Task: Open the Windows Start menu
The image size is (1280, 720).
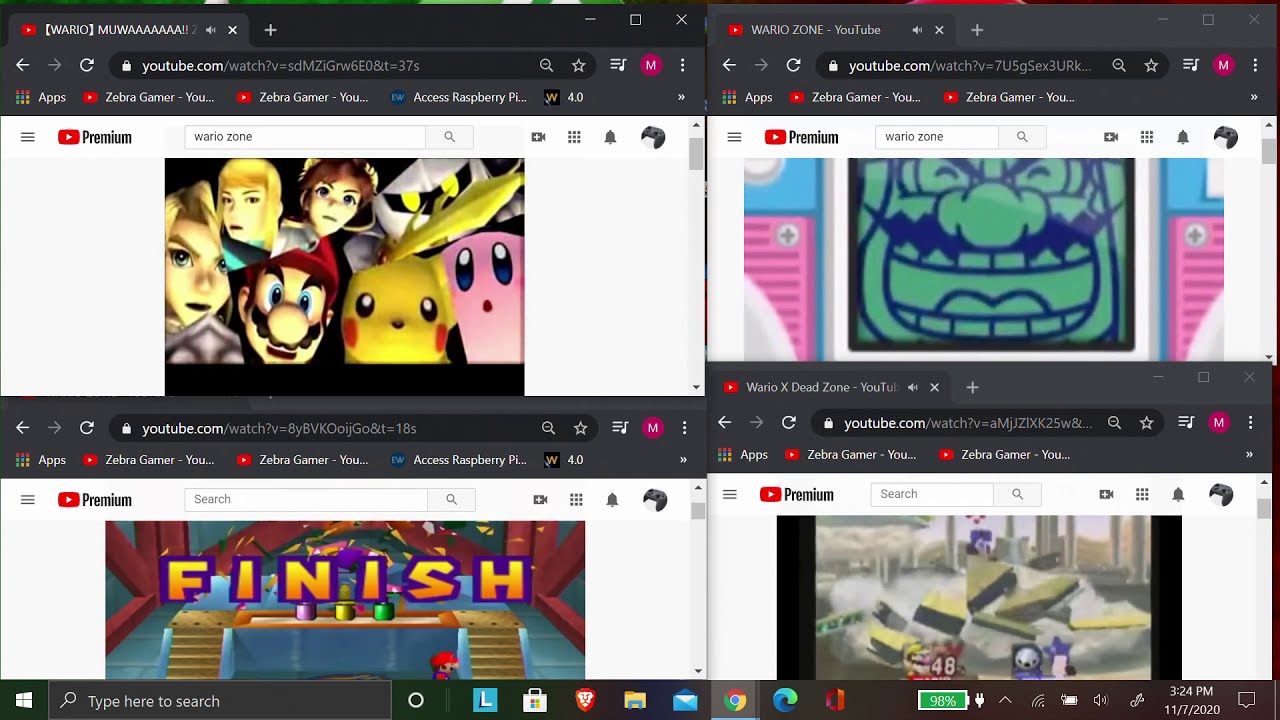Action: pos(24,701)
